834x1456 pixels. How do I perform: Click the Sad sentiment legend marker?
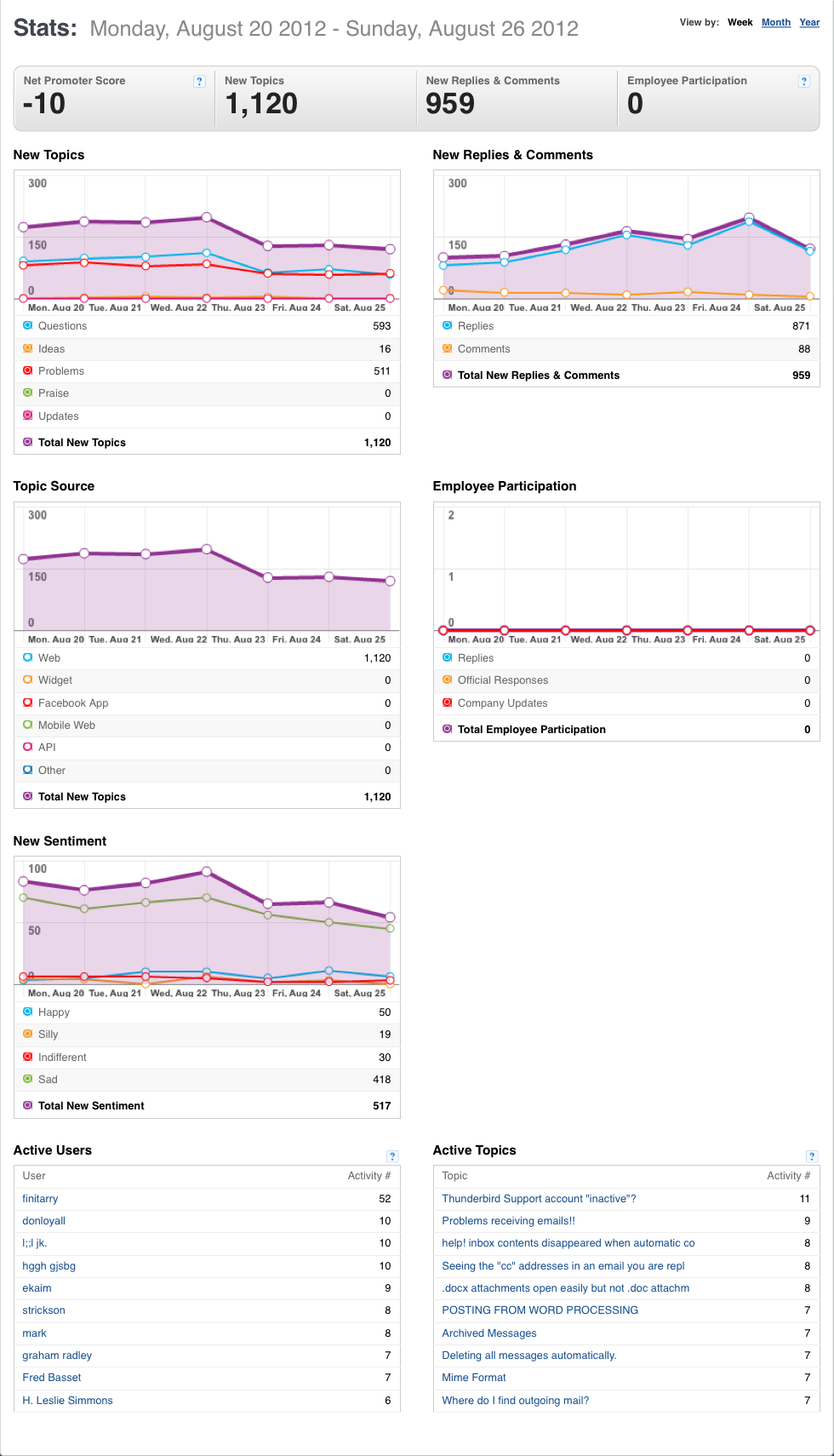tap(28, 1079)
